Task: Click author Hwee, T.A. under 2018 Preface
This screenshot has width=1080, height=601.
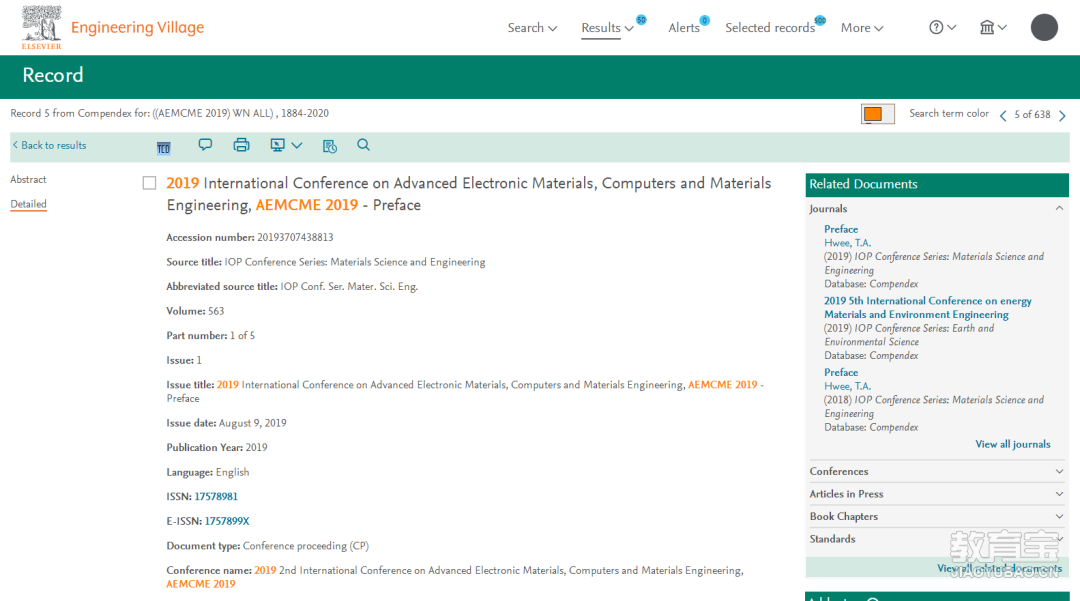Action: pos(847,386)
